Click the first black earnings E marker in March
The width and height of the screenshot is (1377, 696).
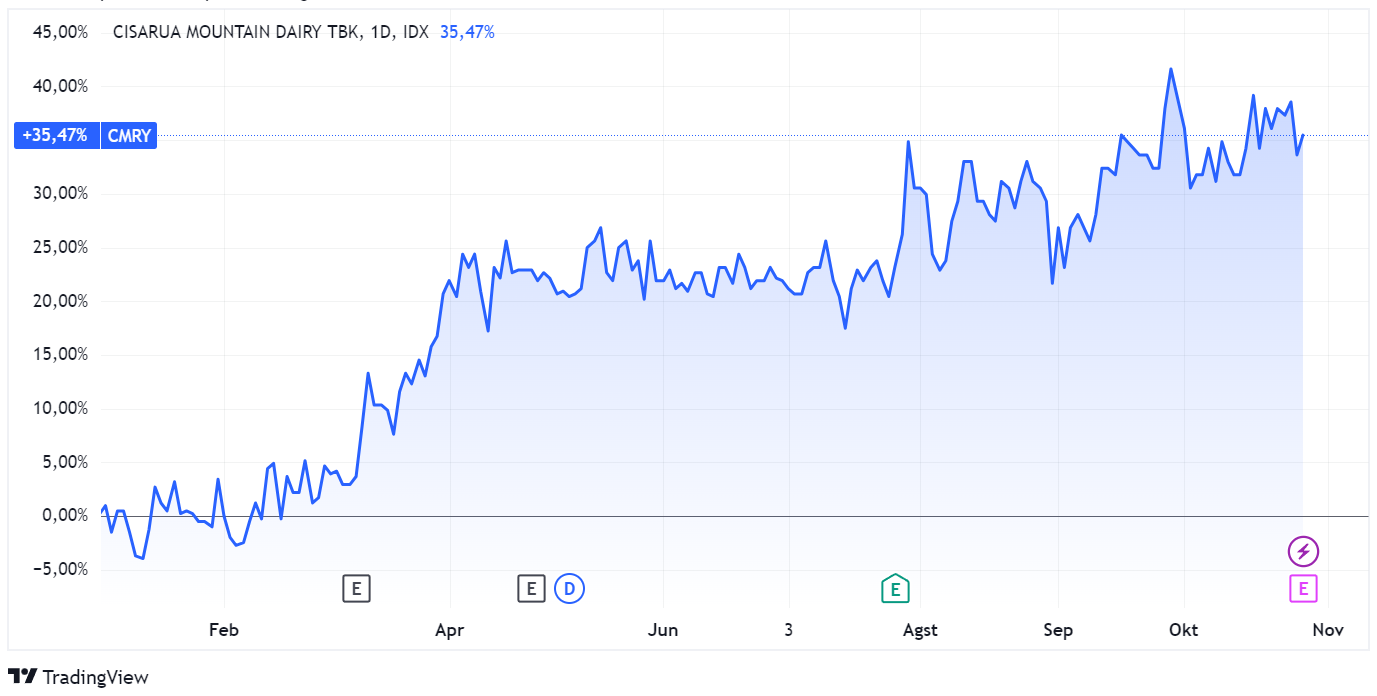(356, 589)
